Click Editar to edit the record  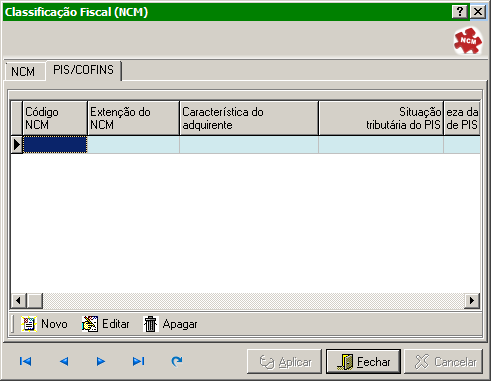coord(106,324)
